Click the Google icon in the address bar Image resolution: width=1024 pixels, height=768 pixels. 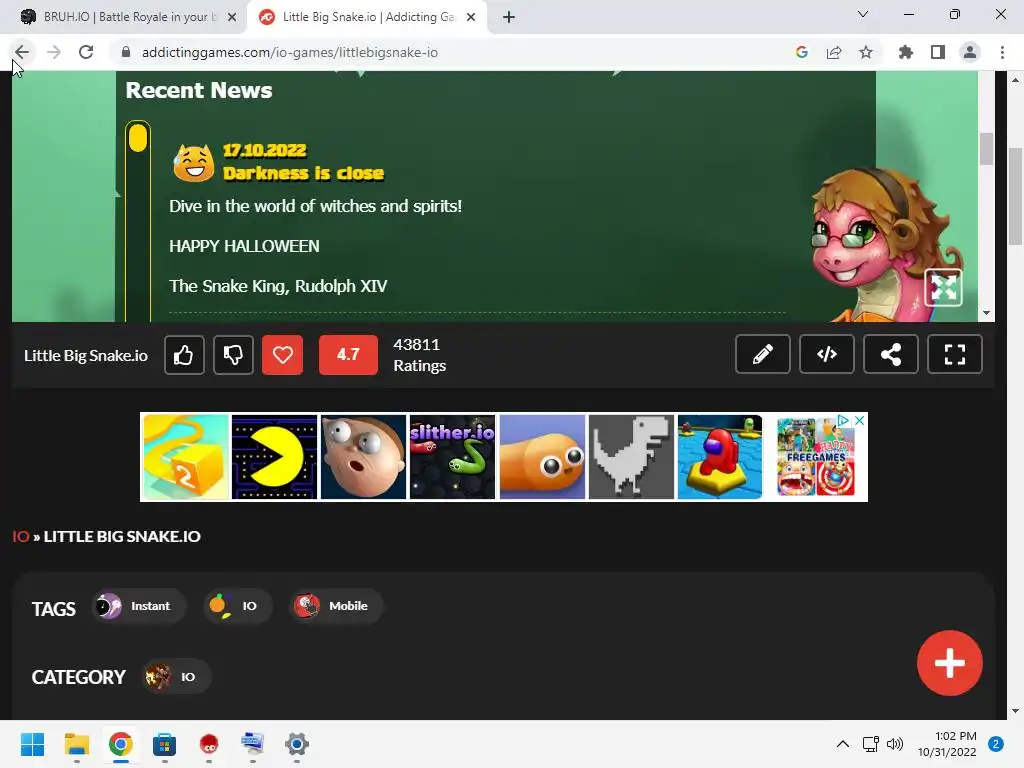(802, 52)
